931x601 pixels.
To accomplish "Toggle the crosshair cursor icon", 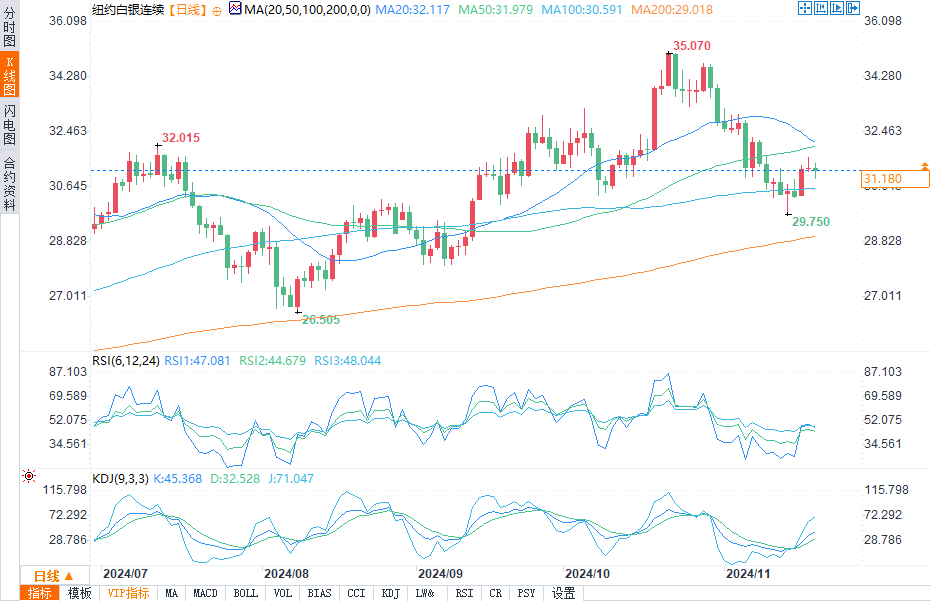I will [805, 8].
